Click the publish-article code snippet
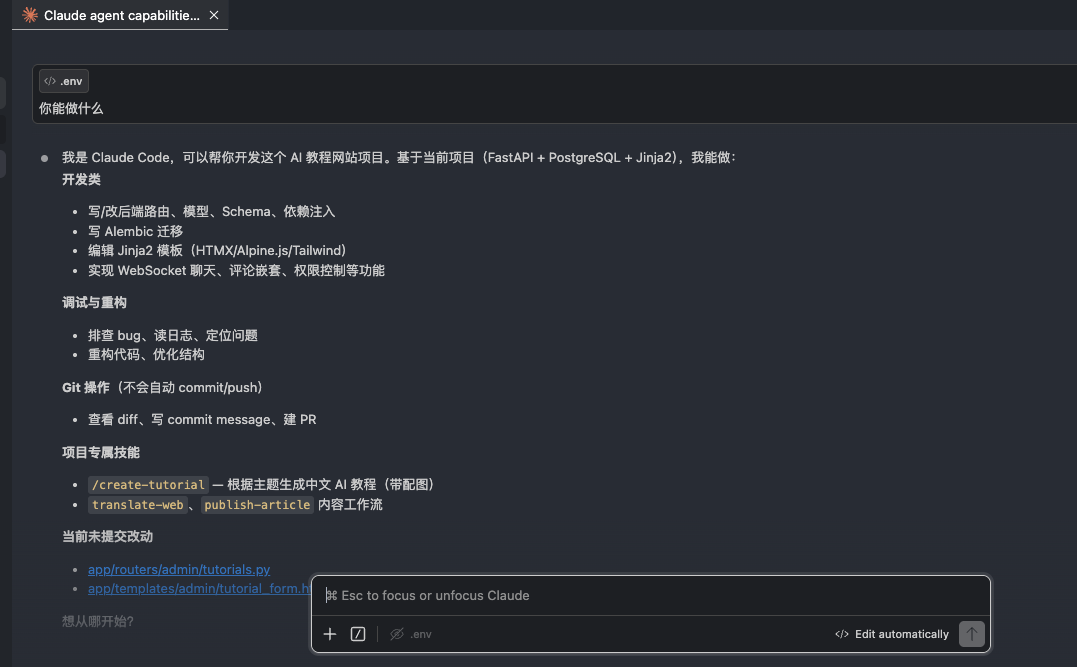This screenshot has width=1077, height=667. coord(258,505)
